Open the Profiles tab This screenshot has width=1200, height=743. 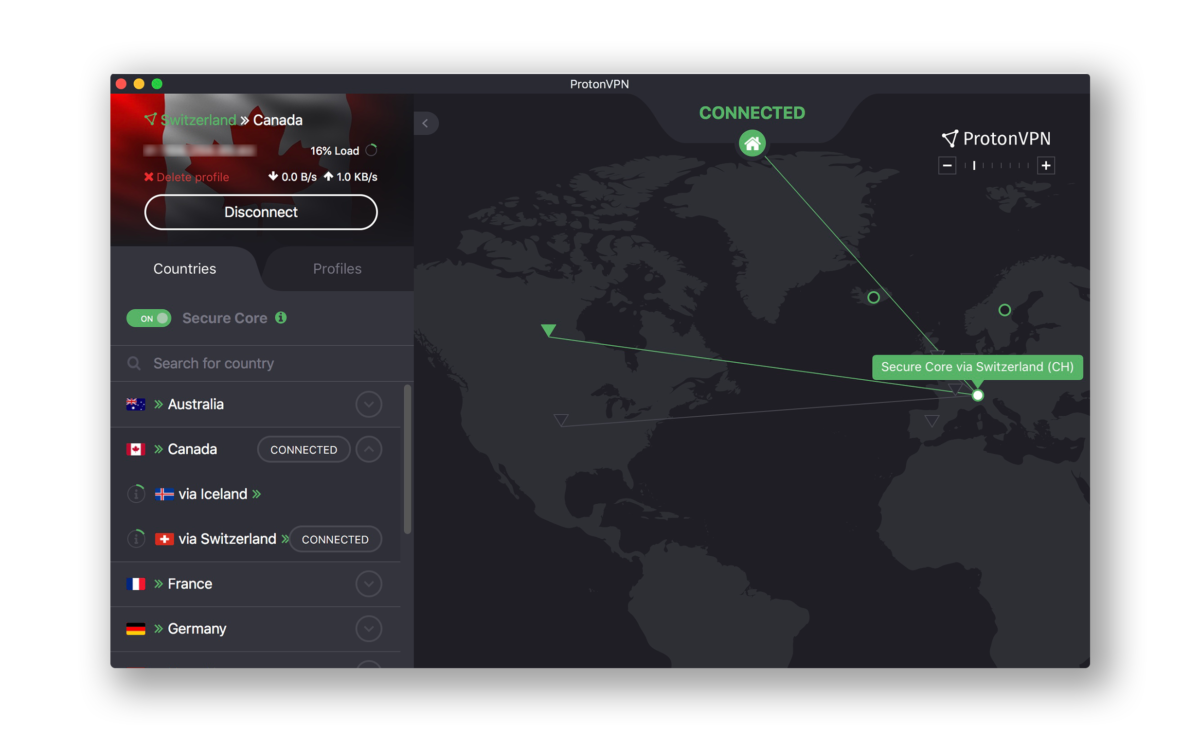click(x=337, y=269)
